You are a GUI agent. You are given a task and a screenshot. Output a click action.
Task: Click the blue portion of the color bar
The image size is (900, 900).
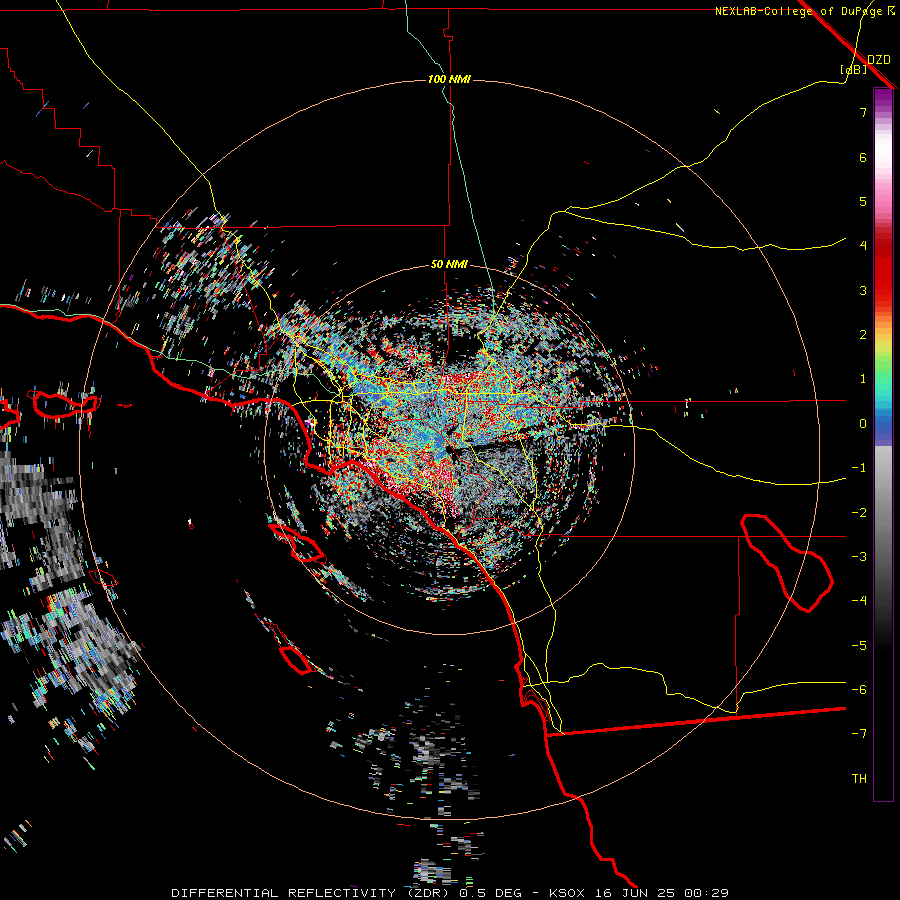[x=883, y=428]
